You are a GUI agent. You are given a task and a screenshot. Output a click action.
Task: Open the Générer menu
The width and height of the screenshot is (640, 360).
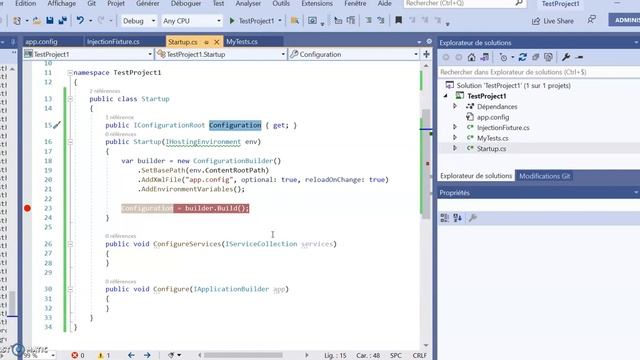(148, 4)
